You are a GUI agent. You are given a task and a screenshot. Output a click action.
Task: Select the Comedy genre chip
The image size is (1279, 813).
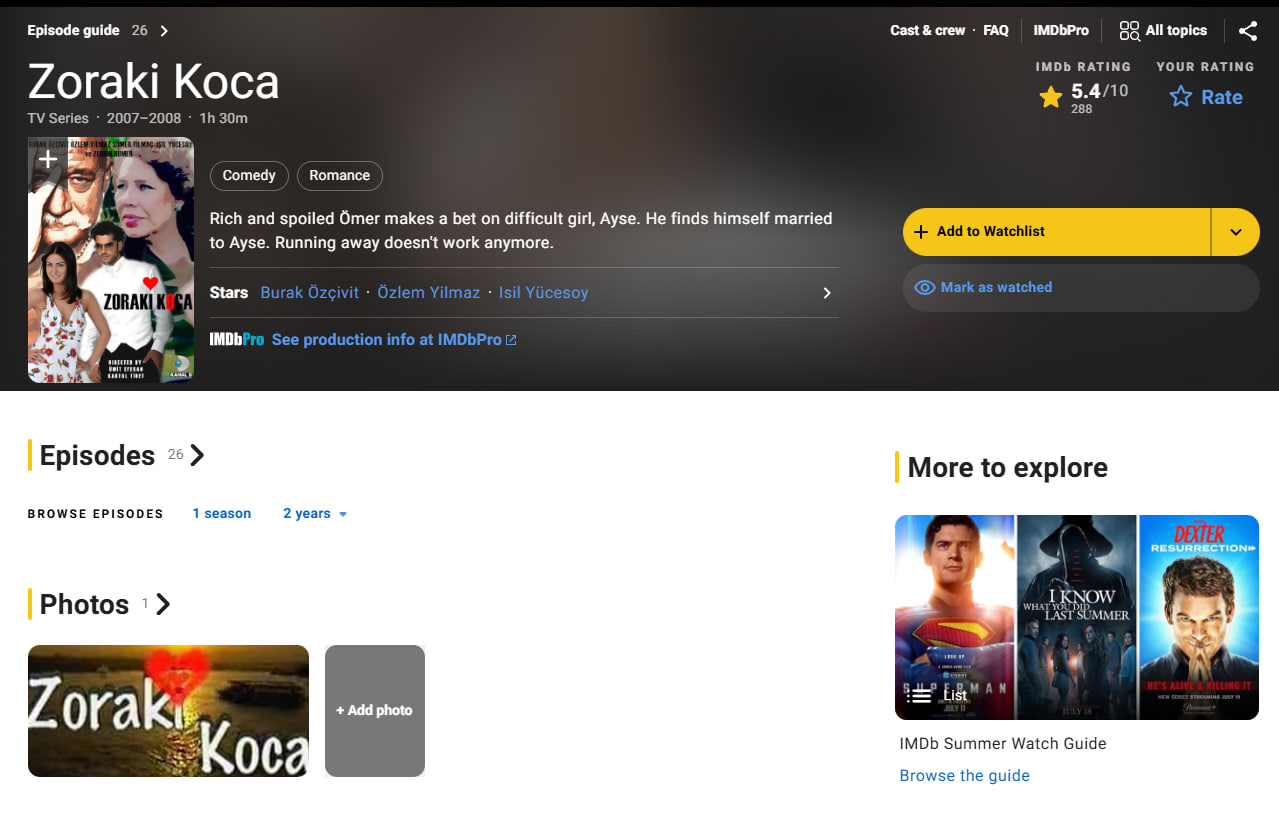click(x=249, y=176)
